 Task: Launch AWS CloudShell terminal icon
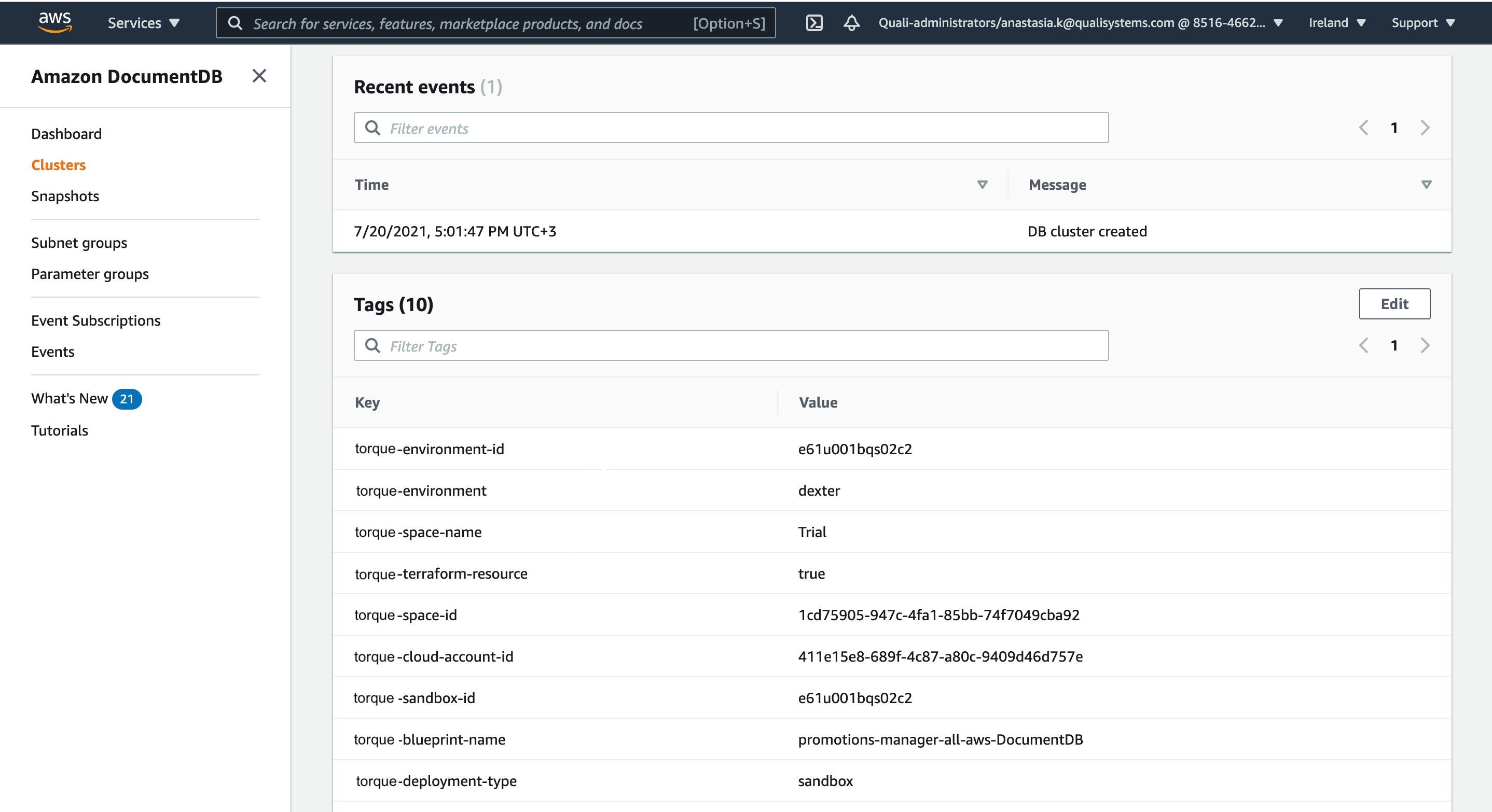coord(814,23)
